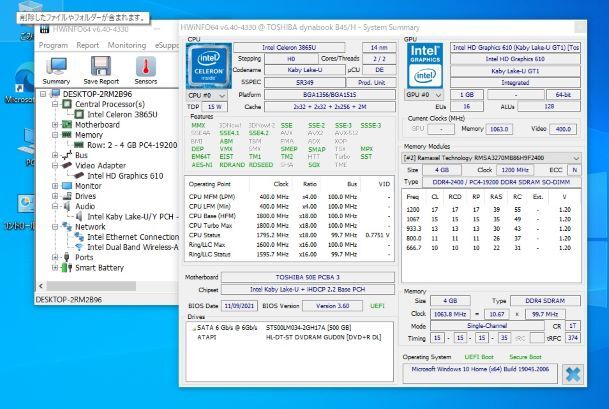Expand the Bus tree node
Screen dimensions: 609x409
coord(55,155)
